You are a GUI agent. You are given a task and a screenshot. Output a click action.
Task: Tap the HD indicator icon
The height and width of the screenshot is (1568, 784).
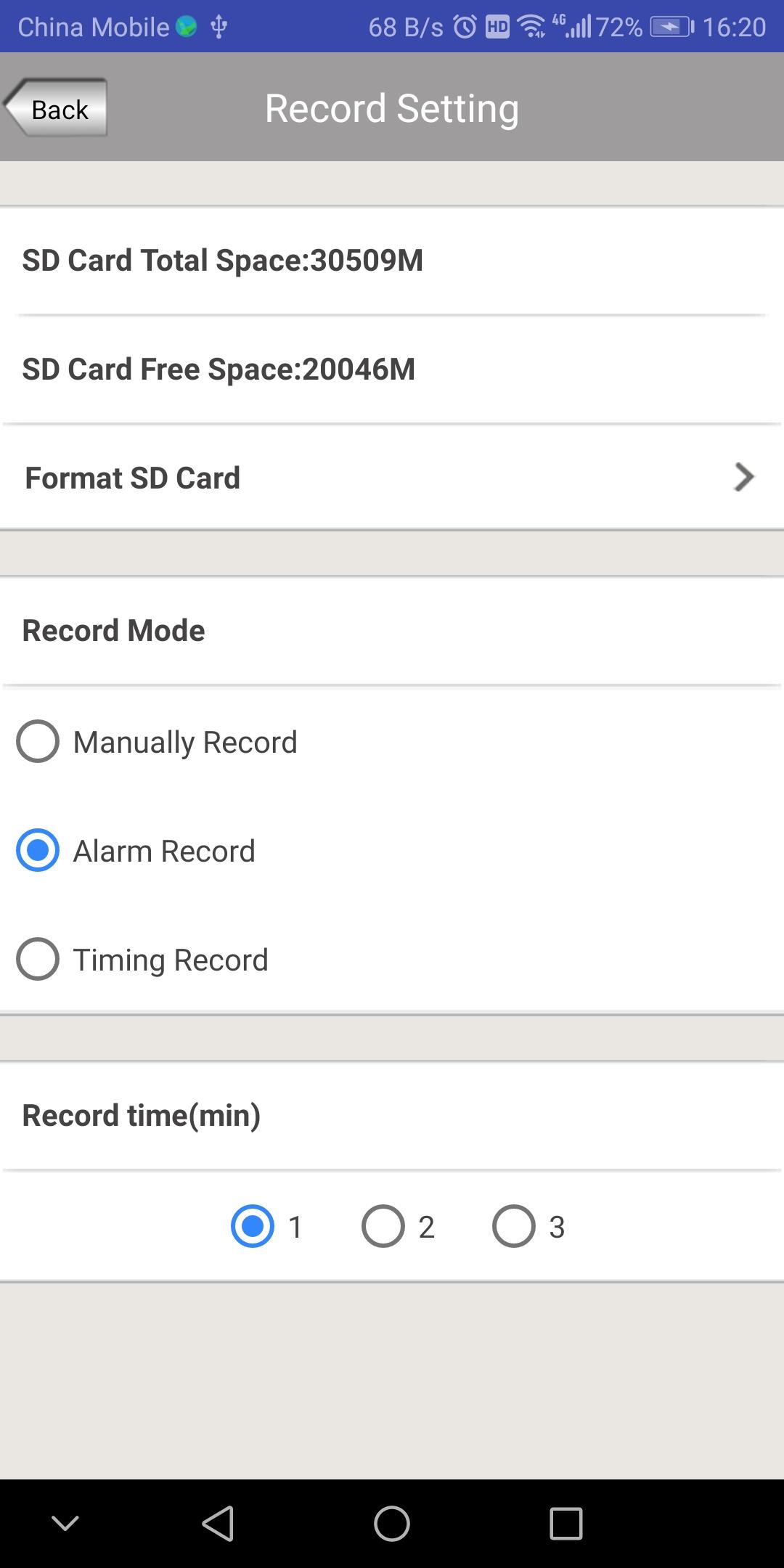tap(497, 28)
